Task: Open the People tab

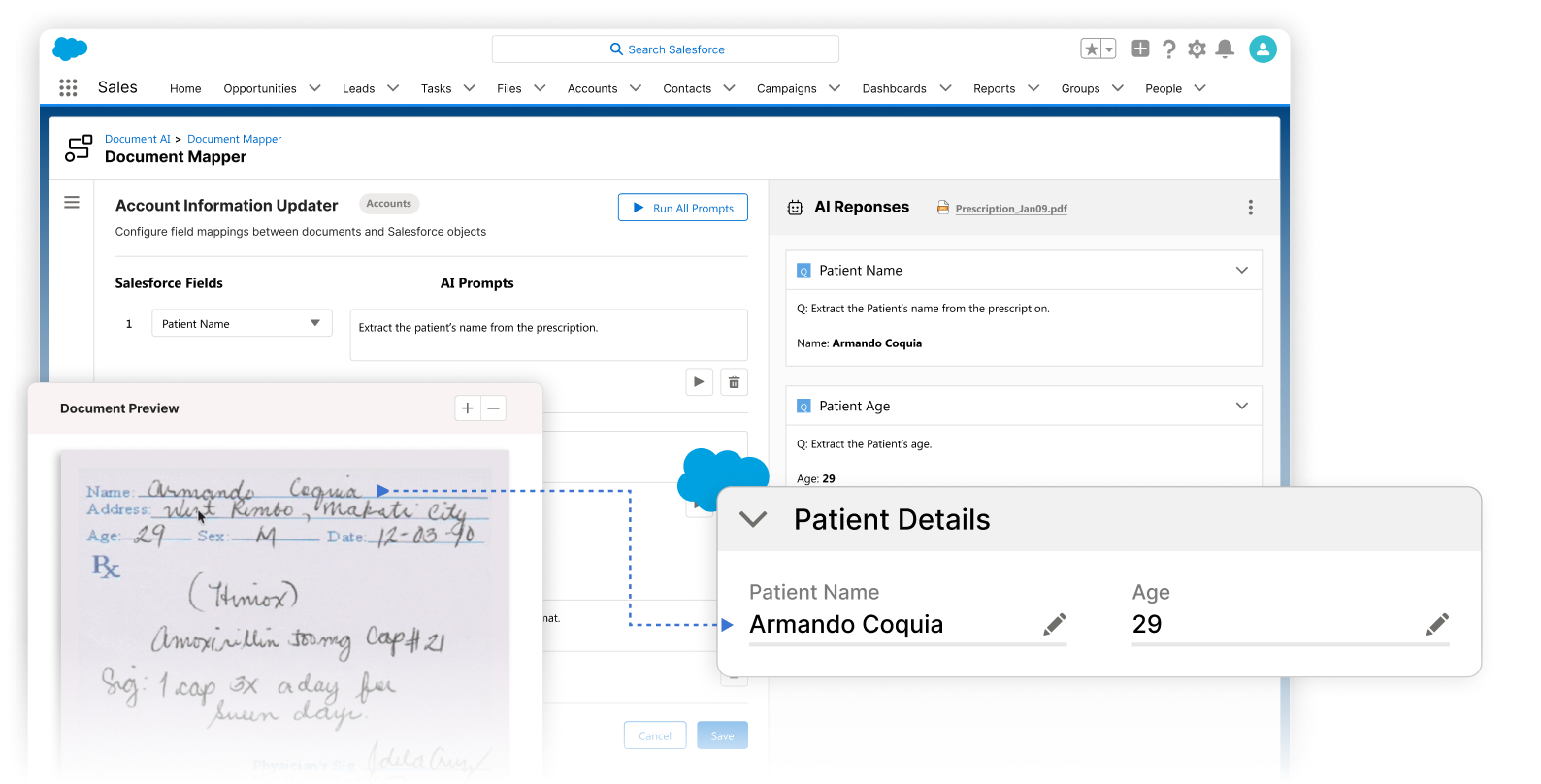Action: click(x=1163, y=88)
